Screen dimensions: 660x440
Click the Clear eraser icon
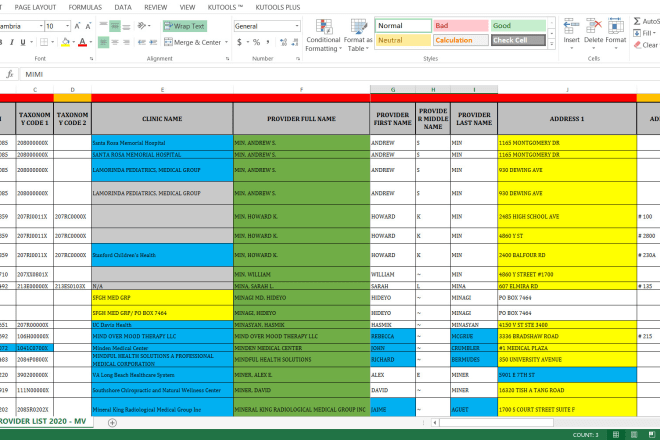click(637, 45)
